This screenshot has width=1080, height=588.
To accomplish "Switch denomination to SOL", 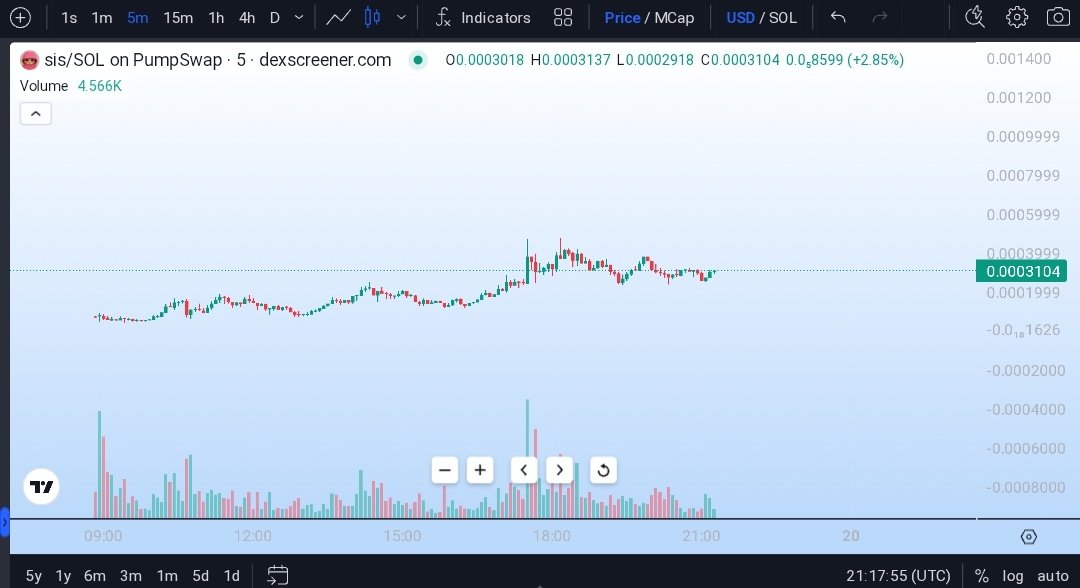I will pyautogui.click(x=782, y=18).
